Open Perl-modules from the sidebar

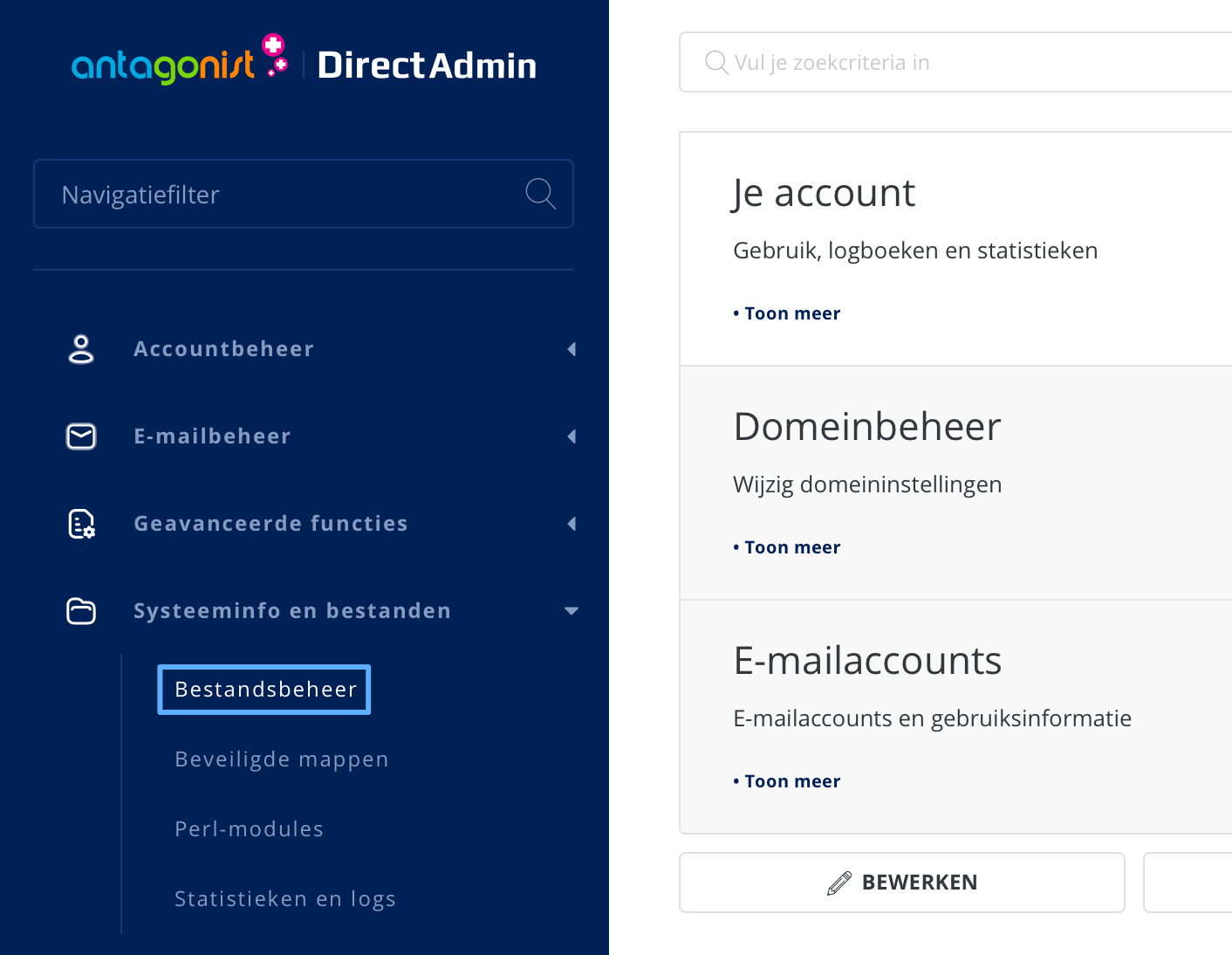pyautogui.click(x=249, y=828)
